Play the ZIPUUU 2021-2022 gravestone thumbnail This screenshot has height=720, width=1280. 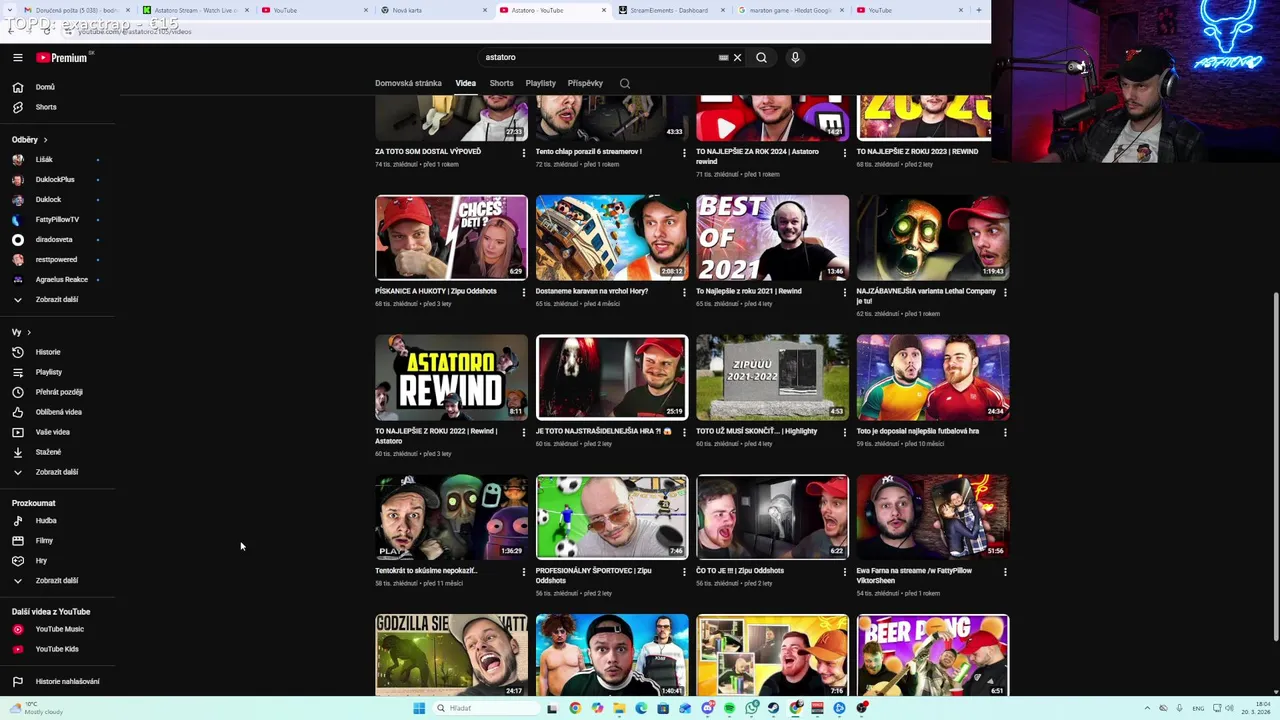772,377
